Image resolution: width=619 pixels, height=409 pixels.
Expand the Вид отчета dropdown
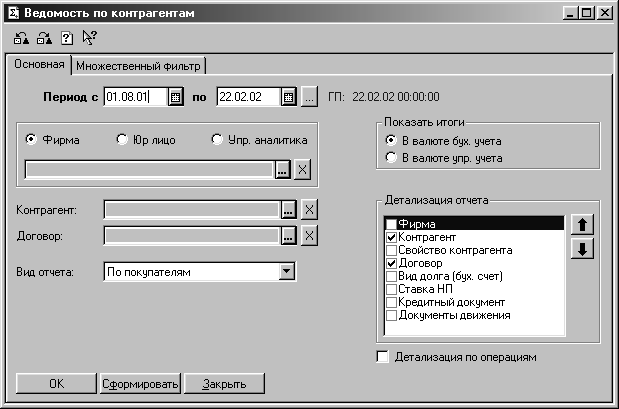(x=287, y=270)
